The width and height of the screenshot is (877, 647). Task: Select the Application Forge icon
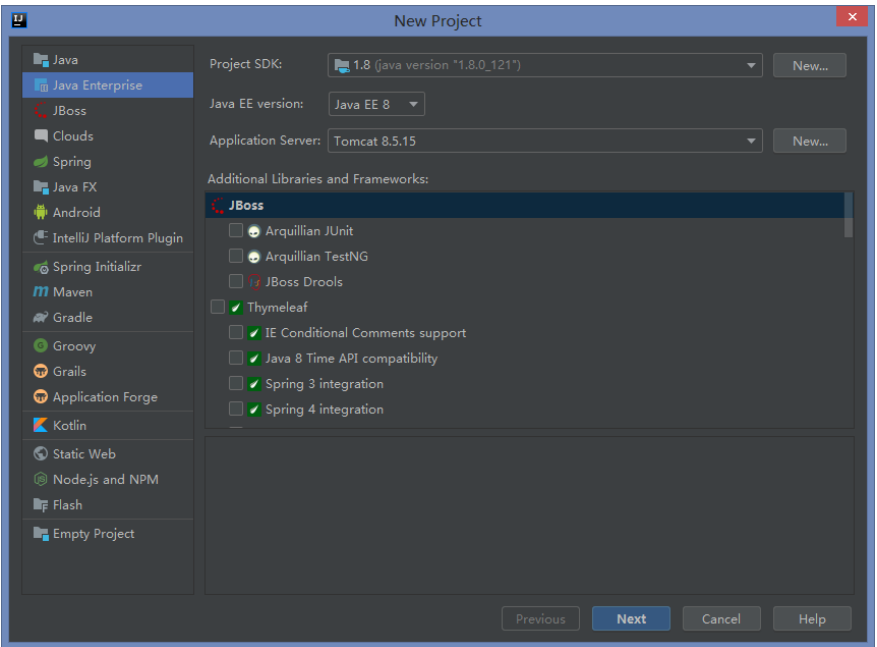coord(41,397)
